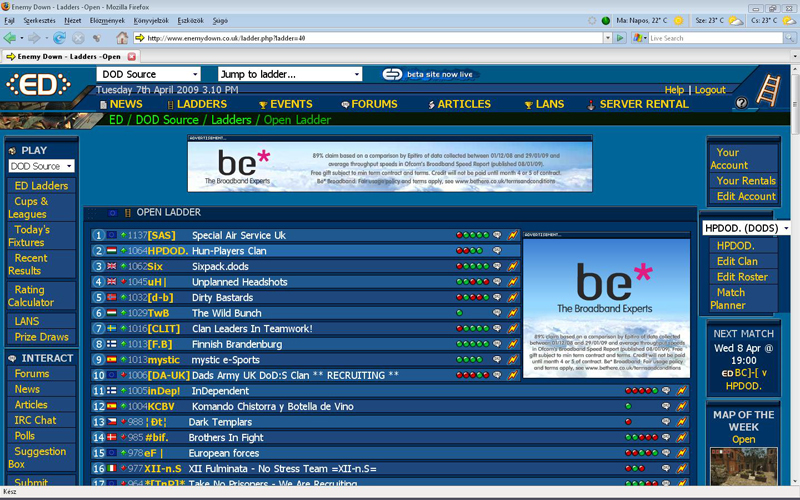Screen dimensions: 800x500
Task: Open the question mark help icon
Action: [x=741, y=103]
